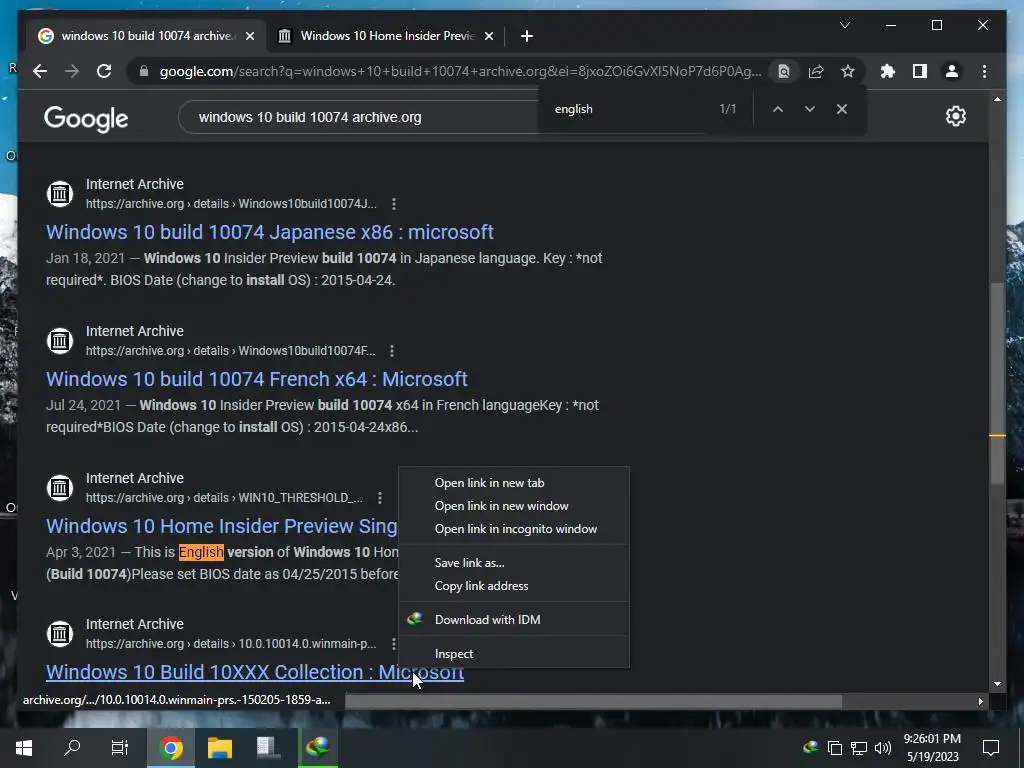Open the Extensions puzzle icon

pyautogui.click(x=888, y=71)
